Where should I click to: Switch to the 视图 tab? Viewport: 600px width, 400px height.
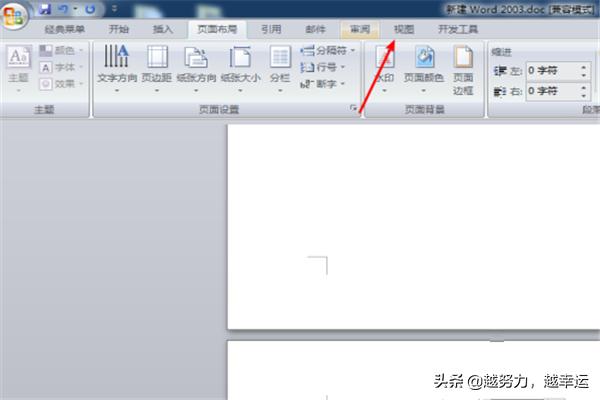coord(404,29)
